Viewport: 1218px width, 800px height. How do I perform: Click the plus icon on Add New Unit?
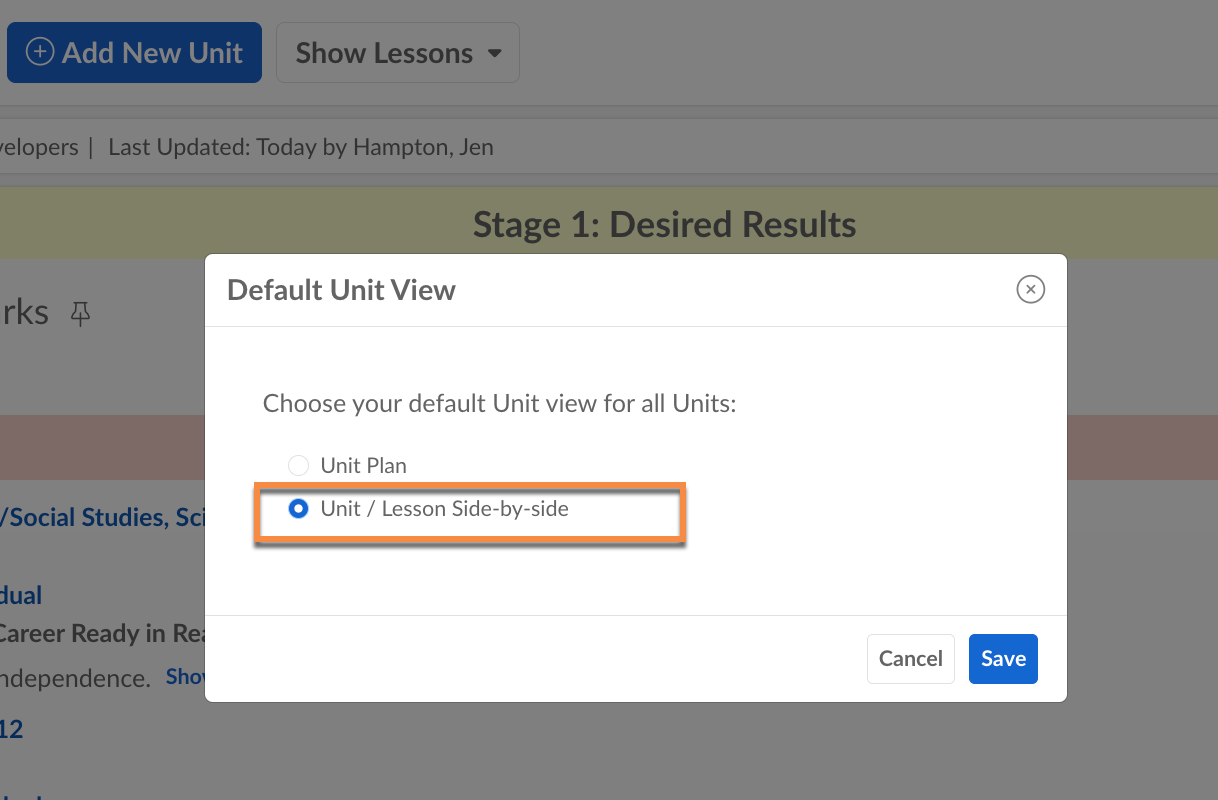tap(39, 52)
